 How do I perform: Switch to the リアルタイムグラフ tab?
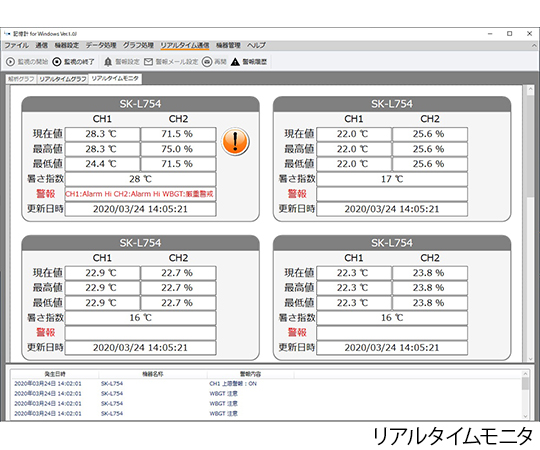tap(63, 79)
